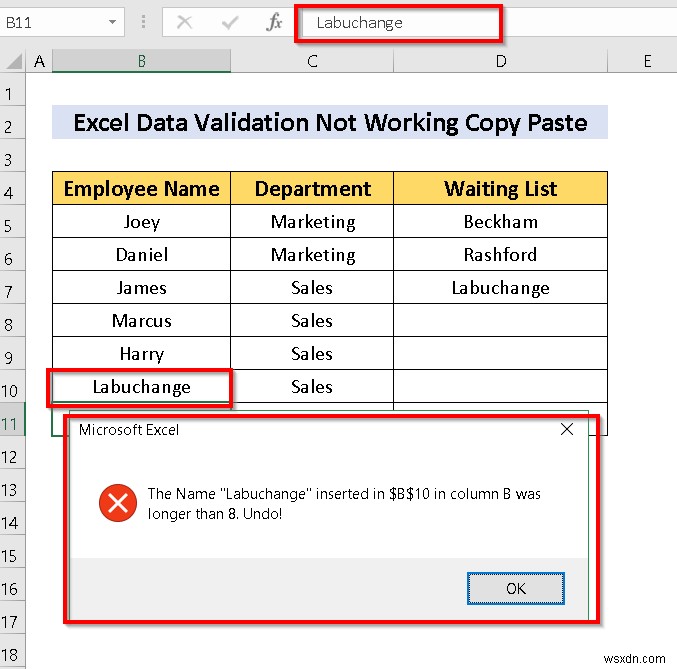
Task: Select column C header
Action: tap(312, 61)
